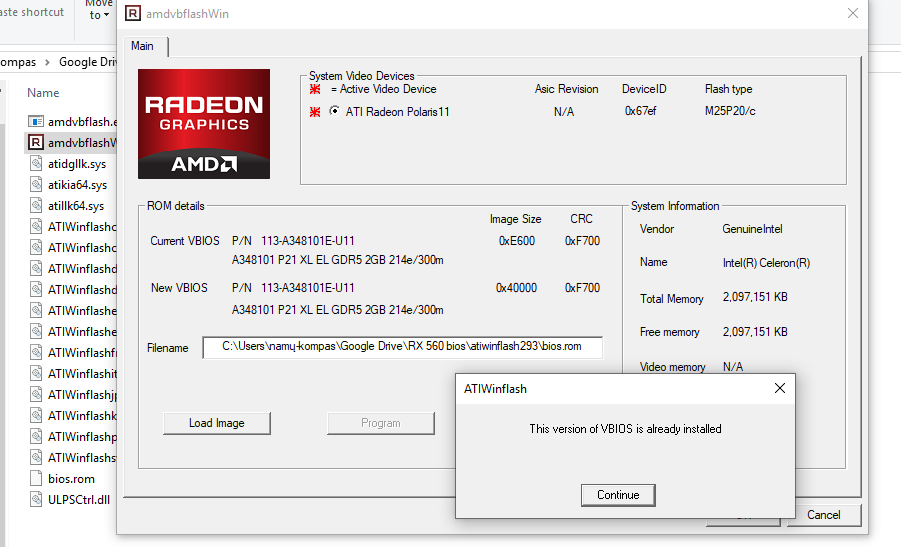Click the Name value Intel(R) Celeron(R)

(x=766, y=263)
